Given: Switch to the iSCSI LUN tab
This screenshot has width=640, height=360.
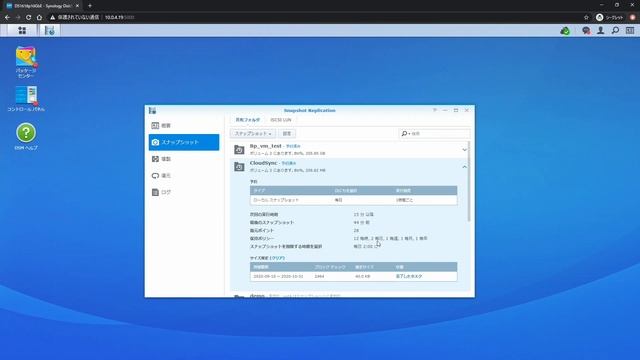Looking at the screenshot, I should (x=281, y=120).
